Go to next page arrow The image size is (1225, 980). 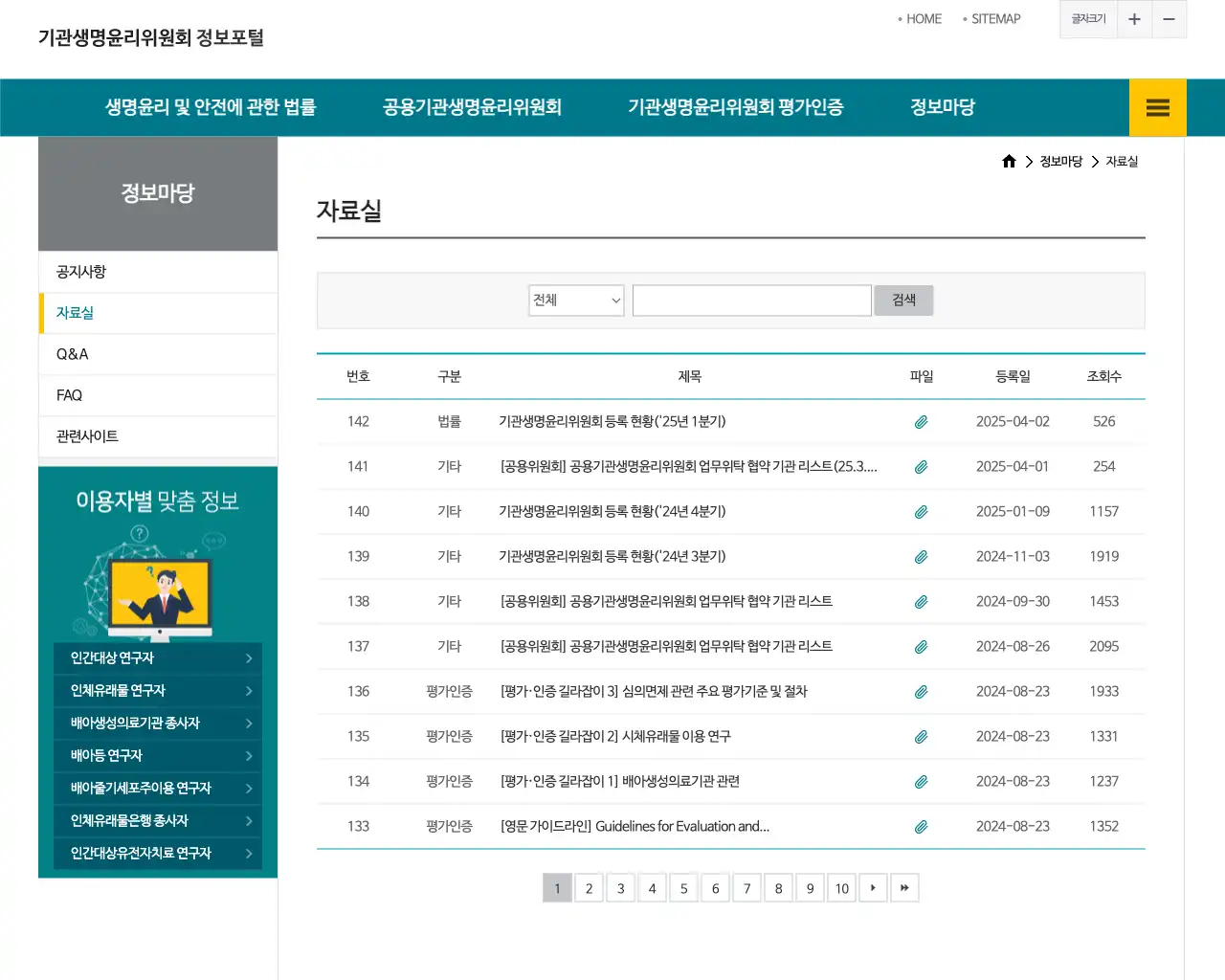[x=873, y=888]
